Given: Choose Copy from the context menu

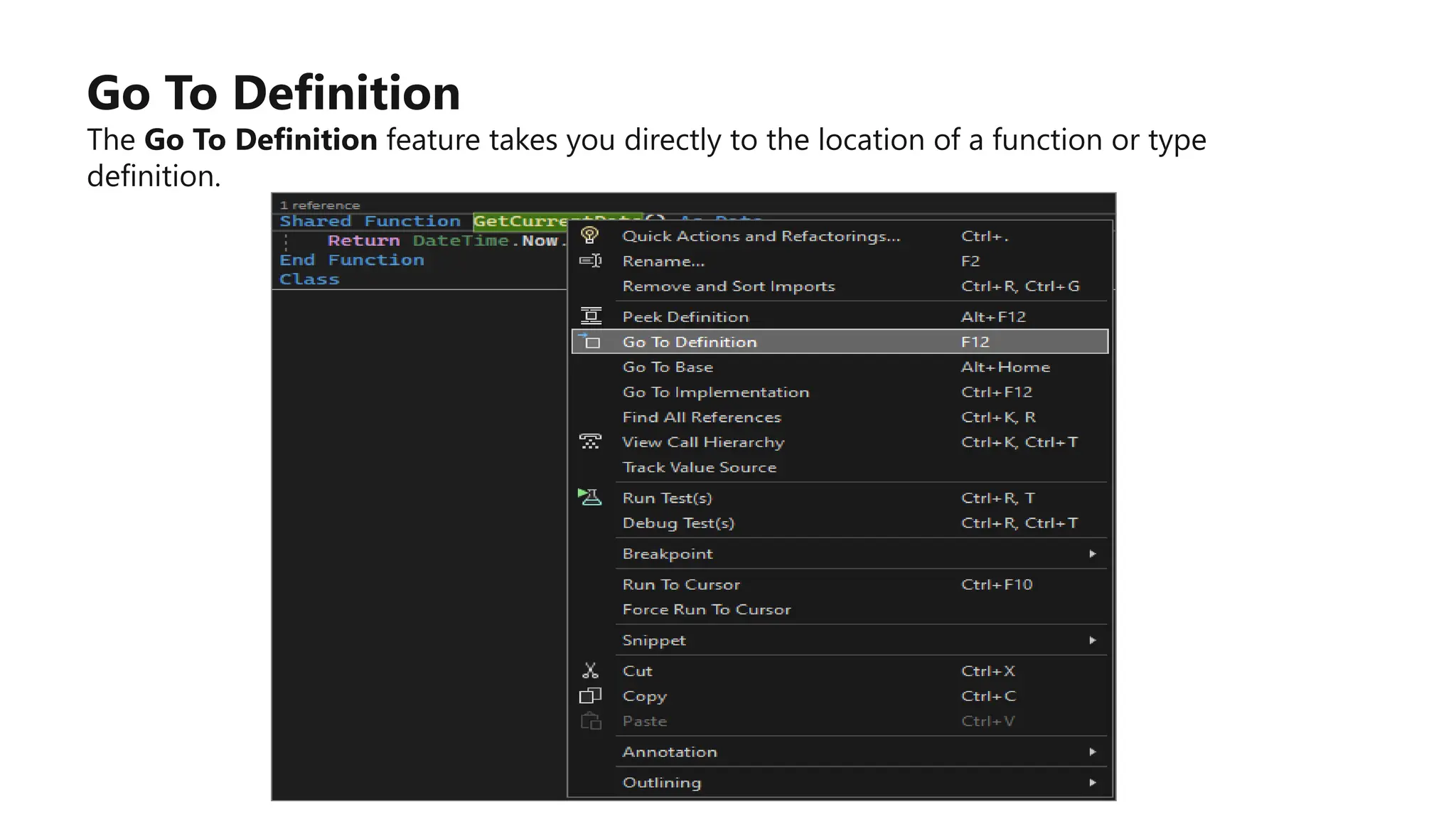Looking at the screenshot, I should [x=840, y=696].
